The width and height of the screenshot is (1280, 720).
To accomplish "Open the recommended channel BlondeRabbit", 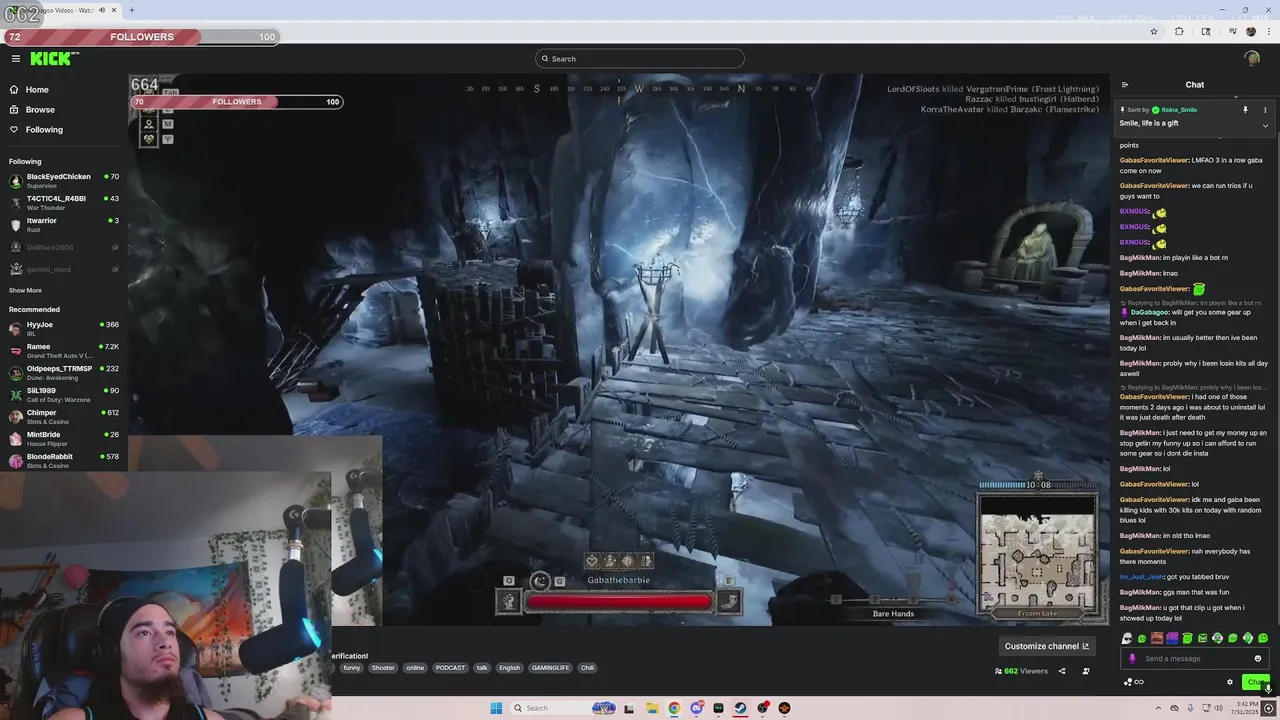I will pos(64,461).
